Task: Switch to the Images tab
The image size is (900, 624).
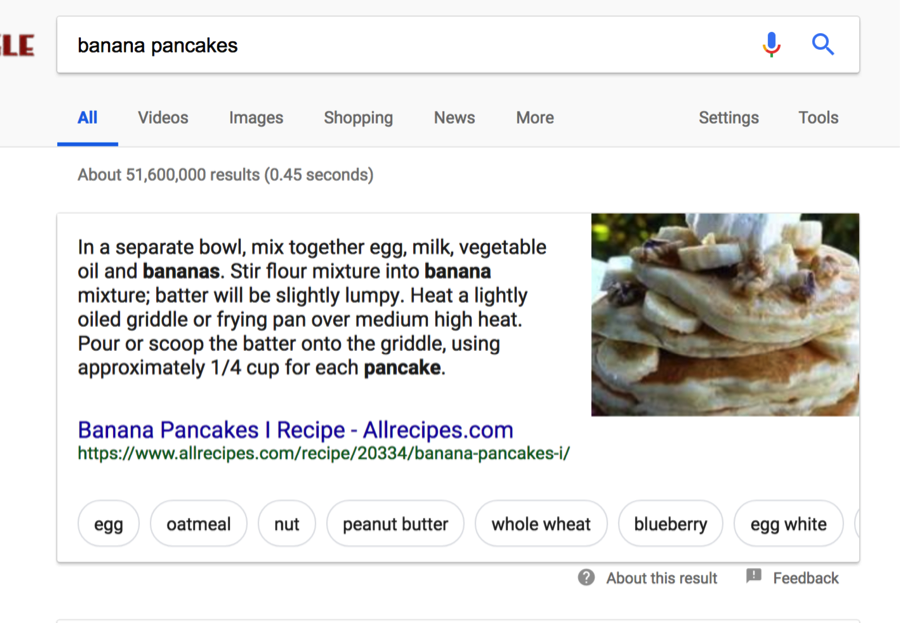Action: coord(256,118)
